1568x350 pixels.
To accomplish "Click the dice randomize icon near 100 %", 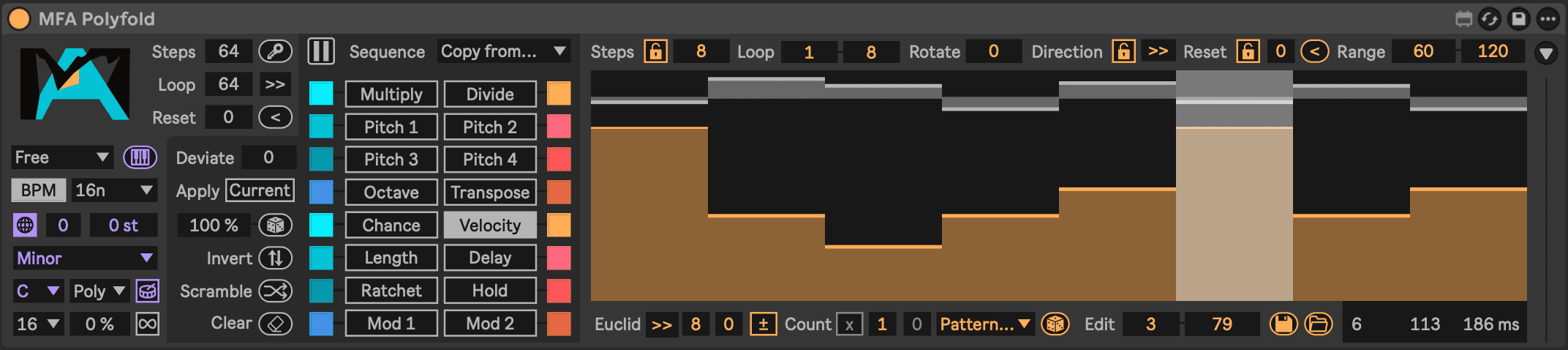I will (x=276, y=225).
